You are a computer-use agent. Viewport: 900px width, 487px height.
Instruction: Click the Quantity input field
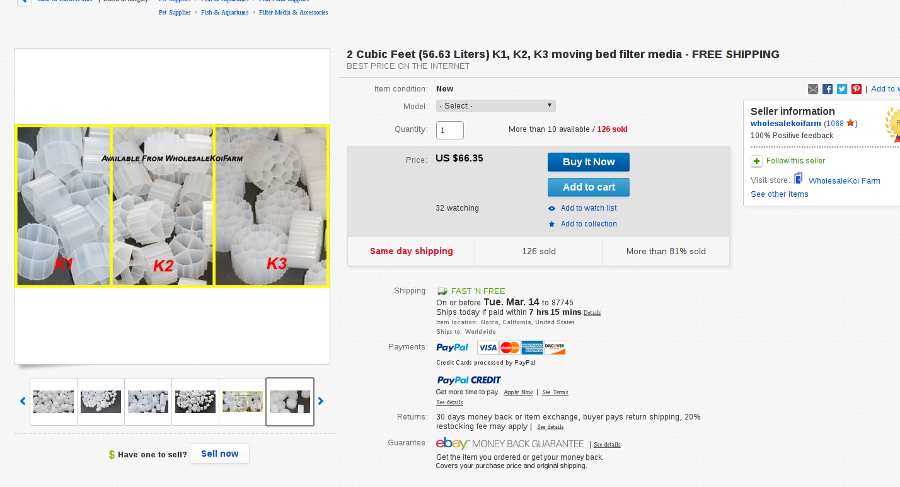point(450,130)
